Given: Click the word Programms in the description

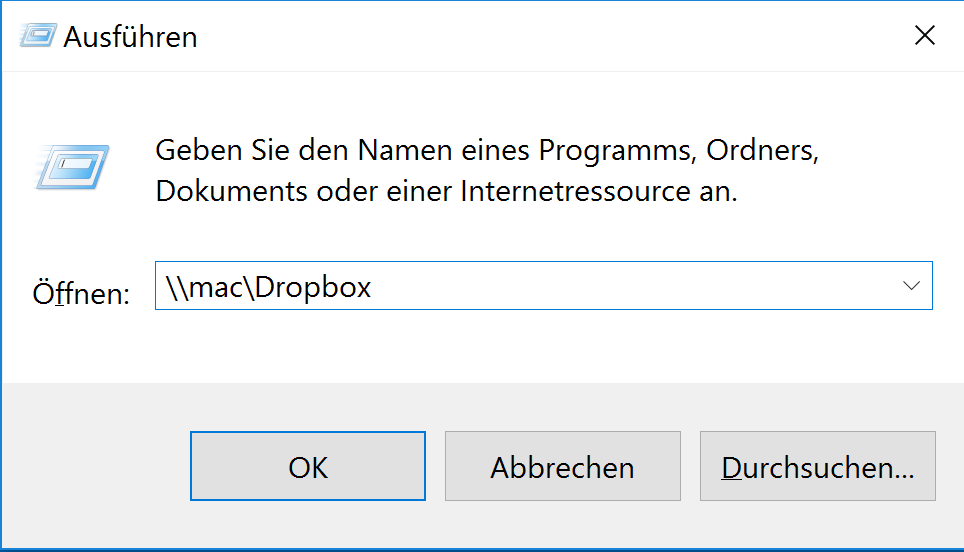Looking at the screenshot, I should point(617,151).
